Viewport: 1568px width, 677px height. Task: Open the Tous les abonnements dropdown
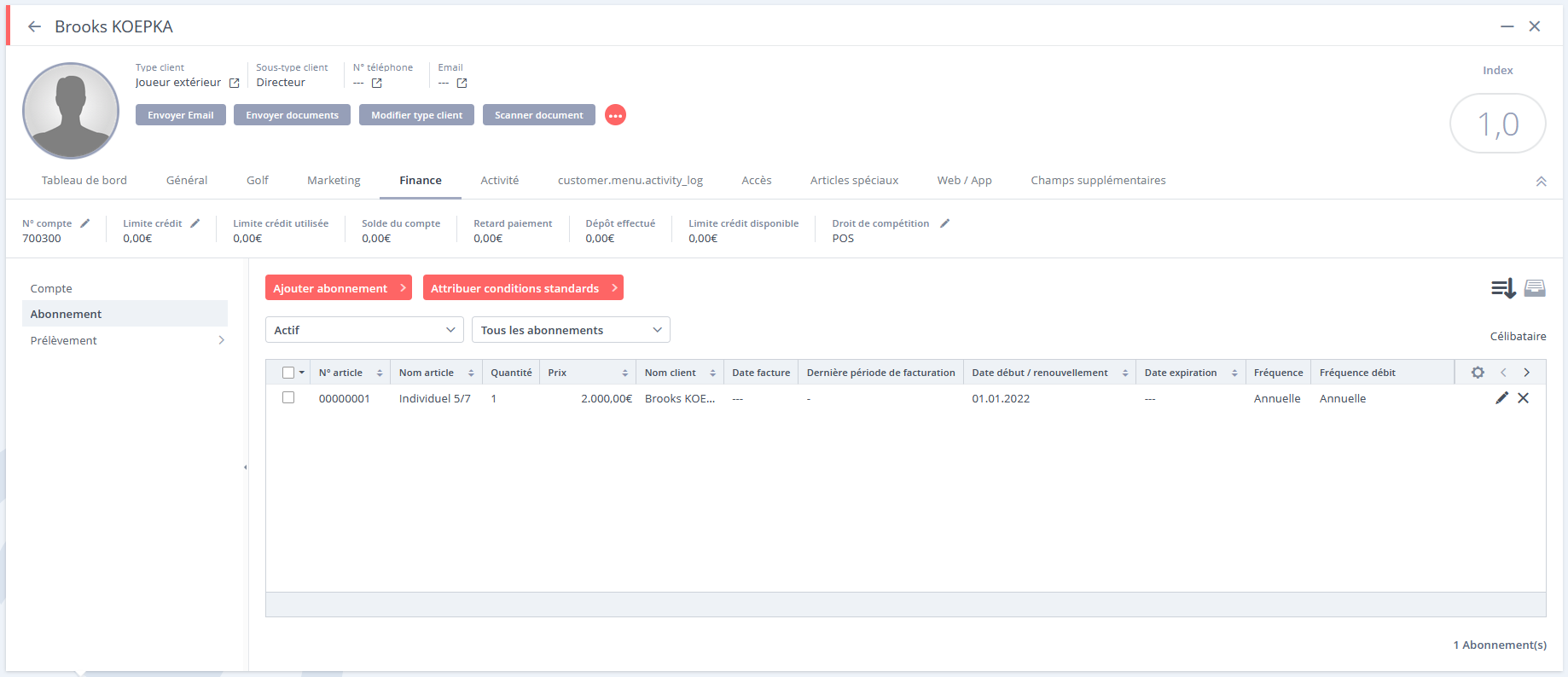pos(571,330)
